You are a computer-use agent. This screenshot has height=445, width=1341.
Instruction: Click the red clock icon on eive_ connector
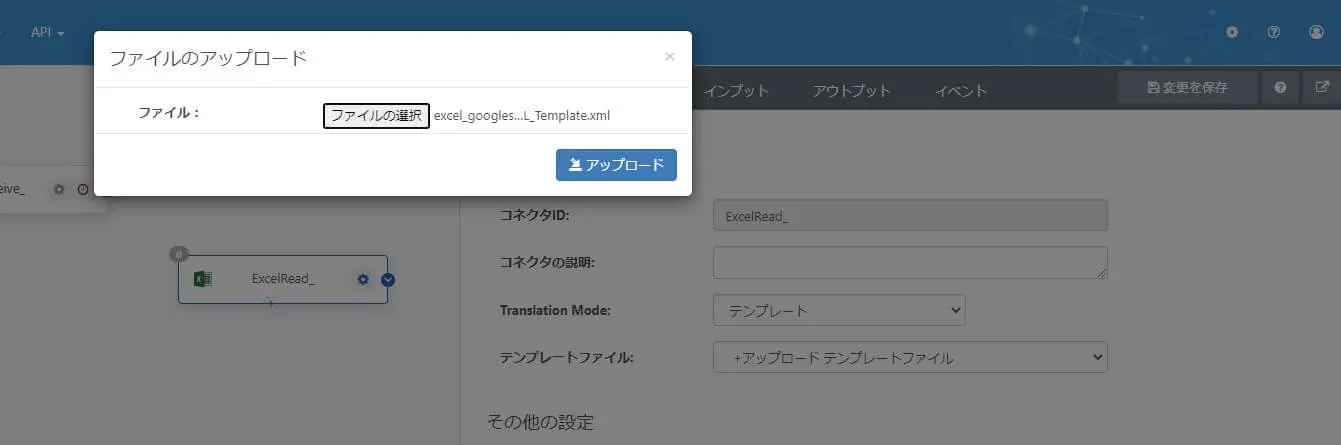(x=83, y=189)
